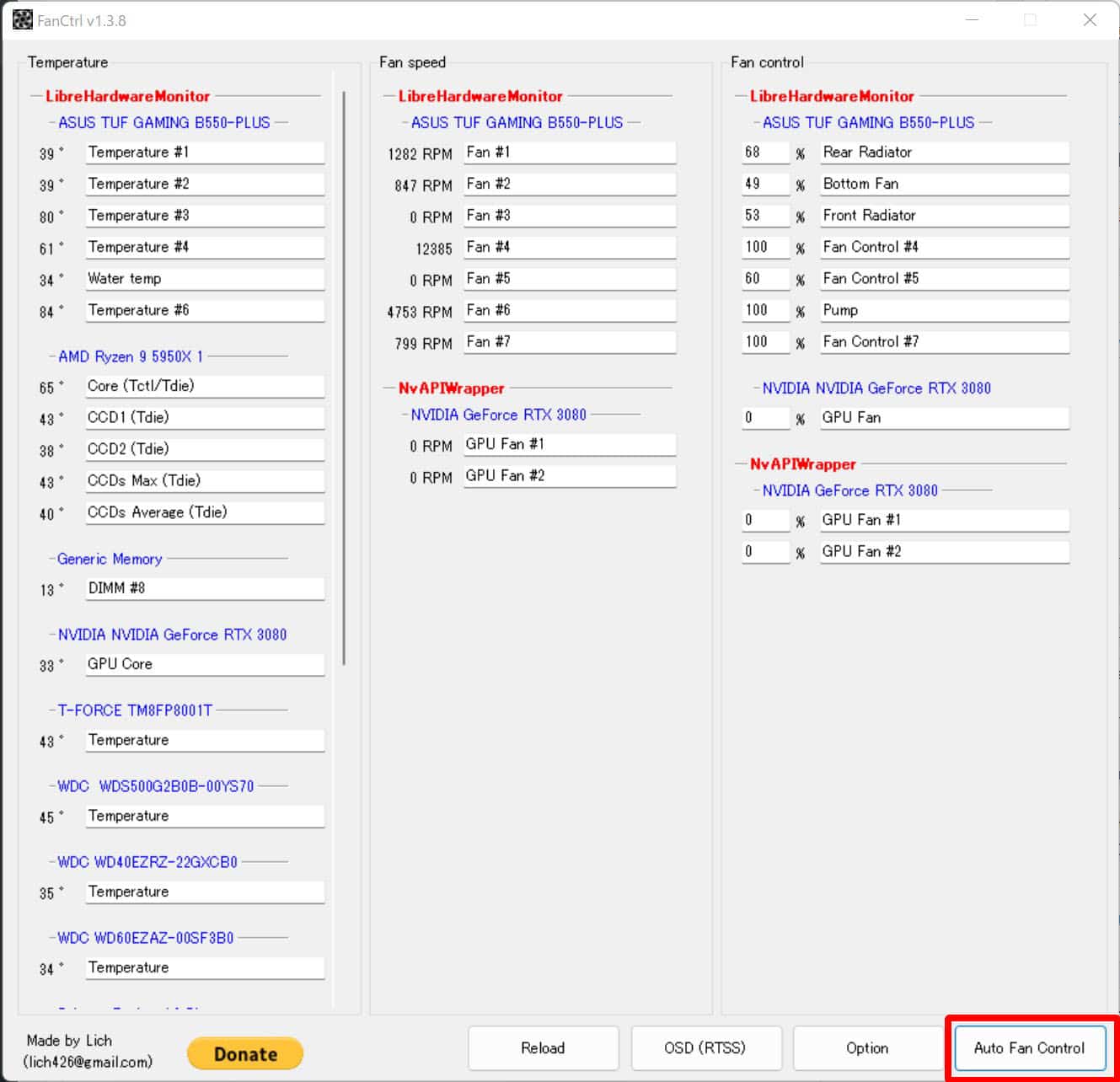
Task: Edit the Fan #5 speed name field
Action: tap(570, 279)
